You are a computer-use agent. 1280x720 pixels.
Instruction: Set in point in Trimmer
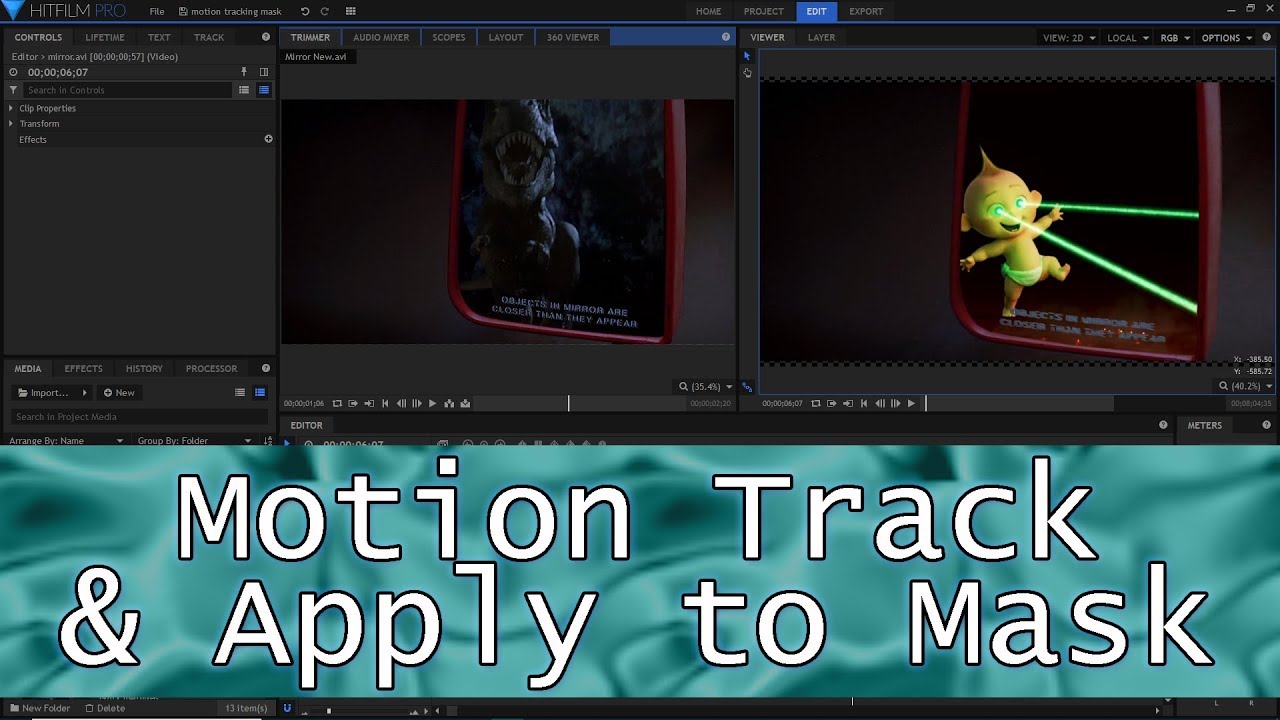353,403
